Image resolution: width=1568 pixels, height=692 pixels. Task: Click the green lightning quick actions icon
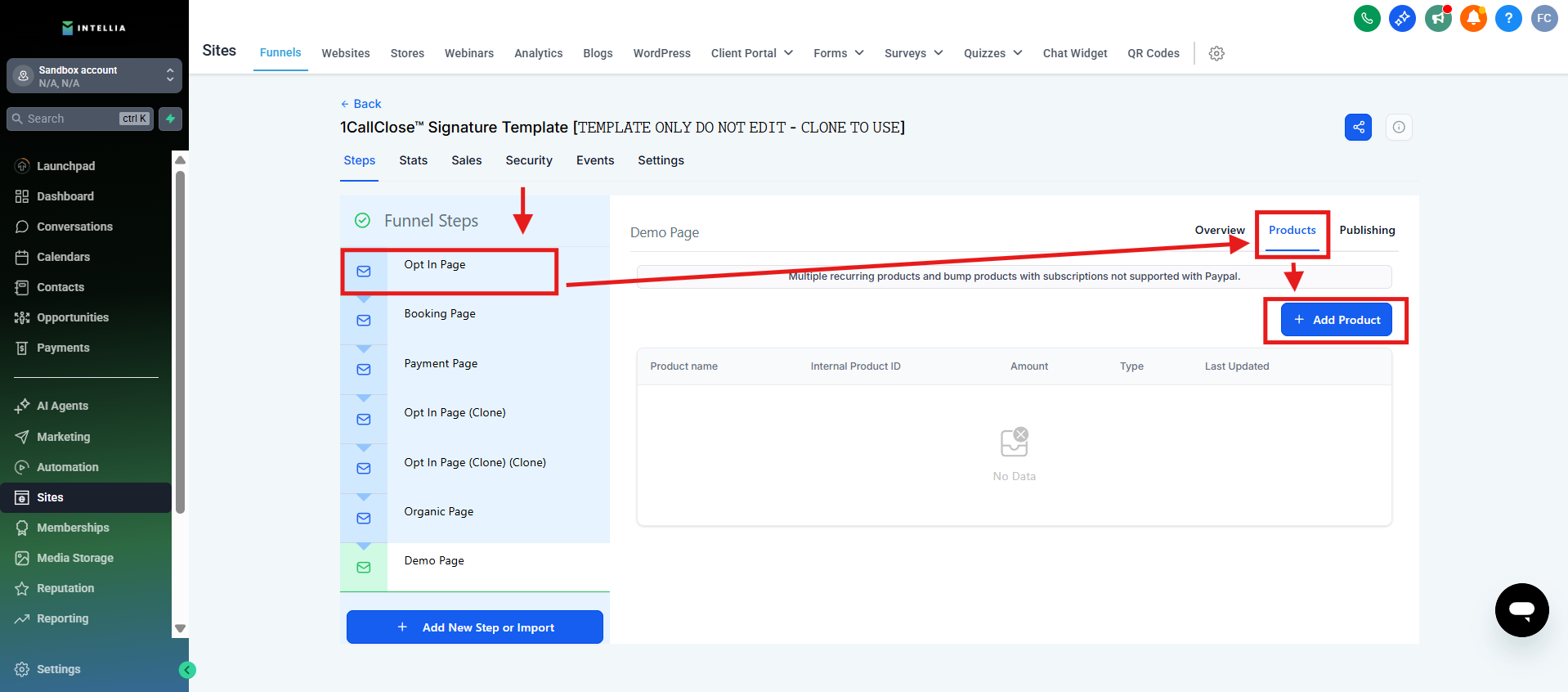(170, 119)
